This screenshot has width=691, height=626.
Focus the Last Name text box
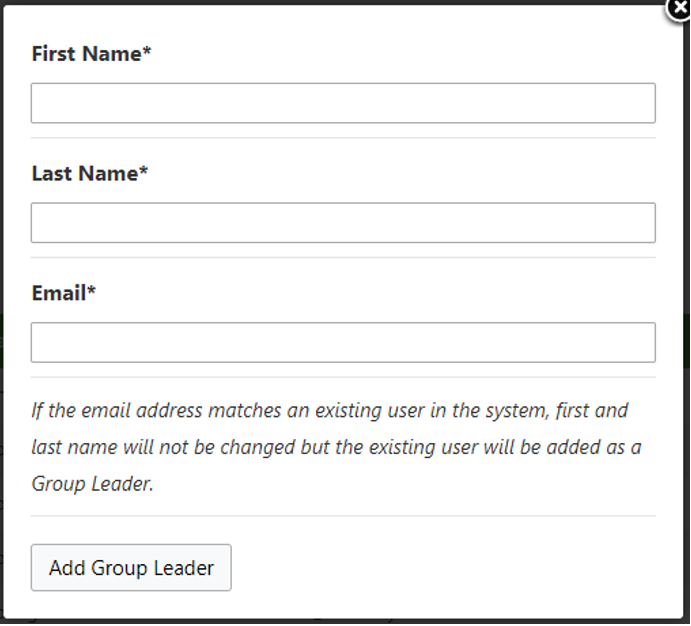343,223
